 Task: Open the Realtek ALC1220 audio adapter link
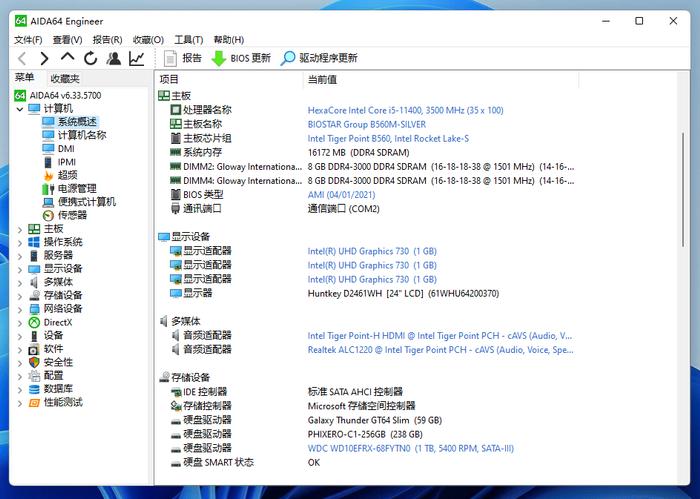[440, 350]
